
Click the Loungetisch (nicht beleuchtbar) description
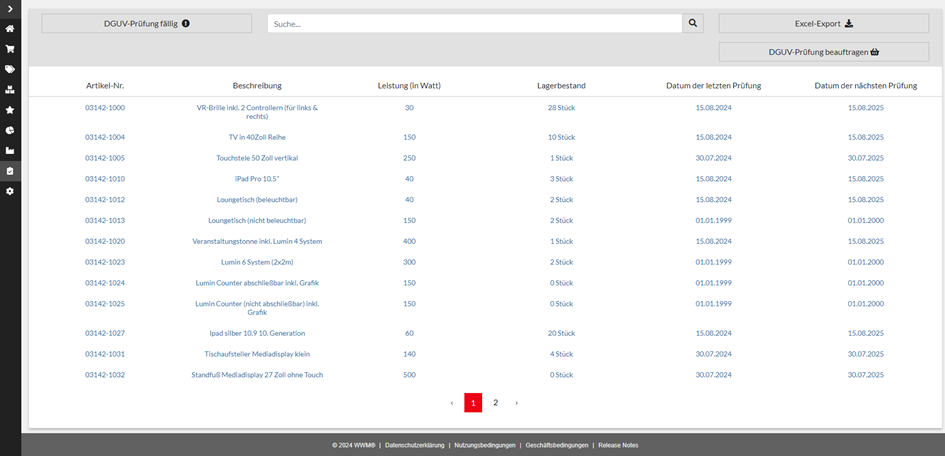tap(257, 220)
